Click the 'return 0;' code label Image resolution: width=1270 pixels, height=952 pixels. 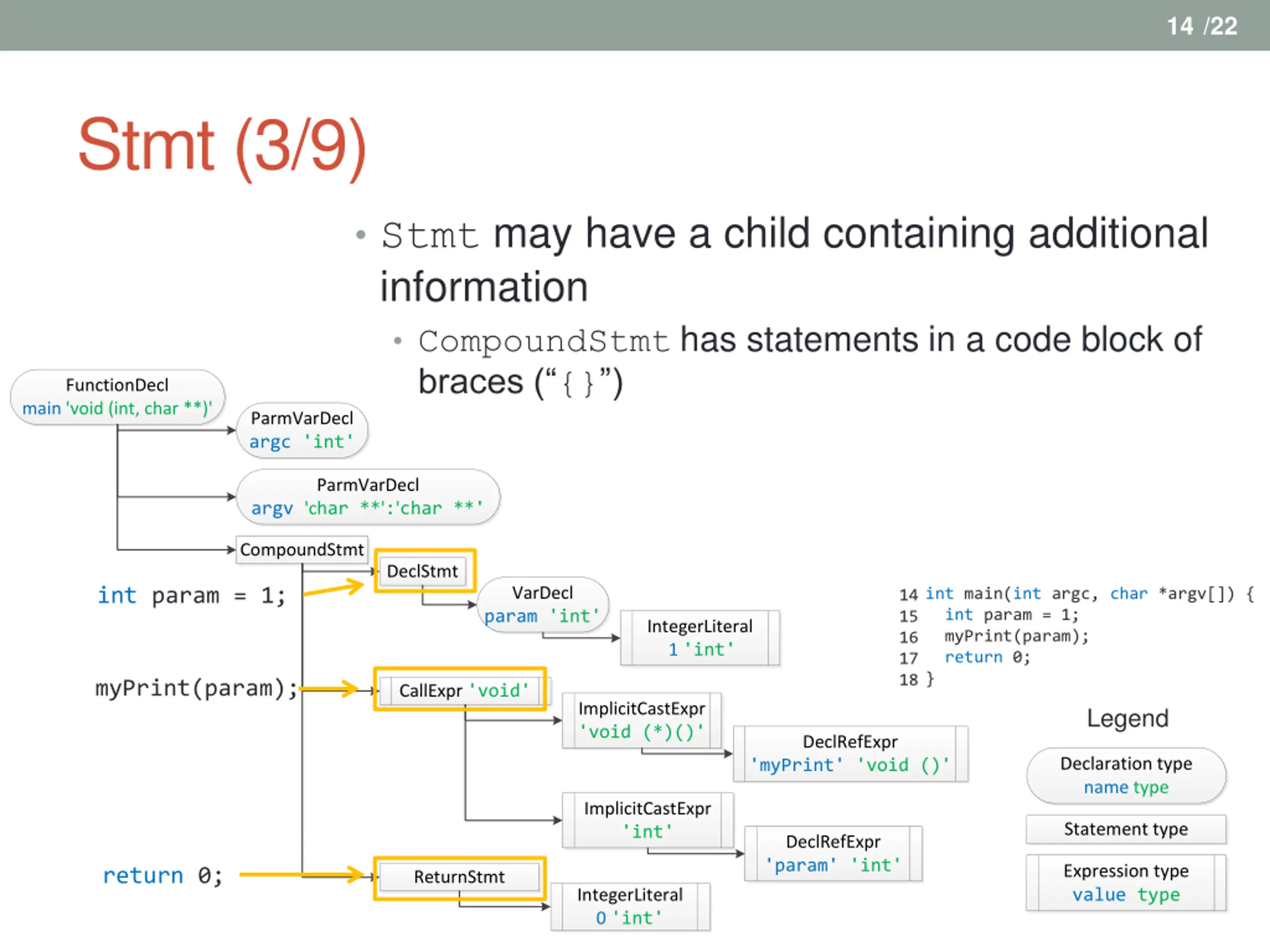163,876
